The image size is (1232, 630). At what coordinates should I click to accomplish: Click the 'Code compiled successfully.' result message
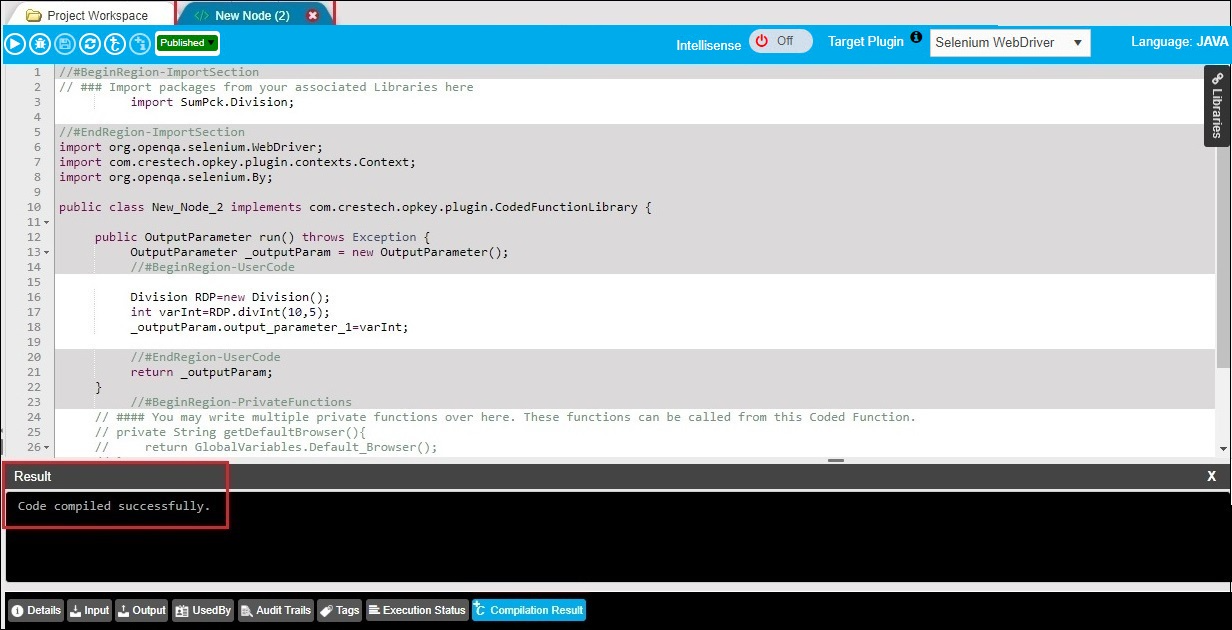point(114,506)
